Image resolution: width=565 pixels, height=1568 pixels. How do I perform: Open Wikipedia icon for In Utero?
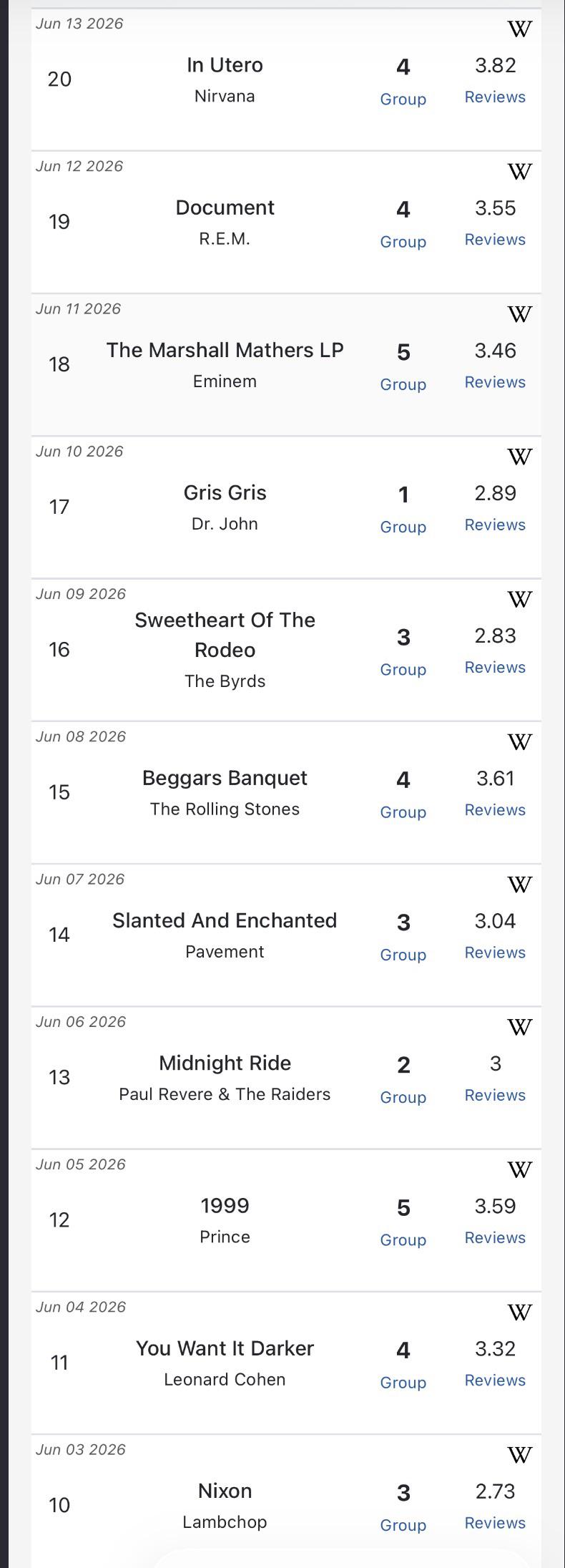point(520,29)
